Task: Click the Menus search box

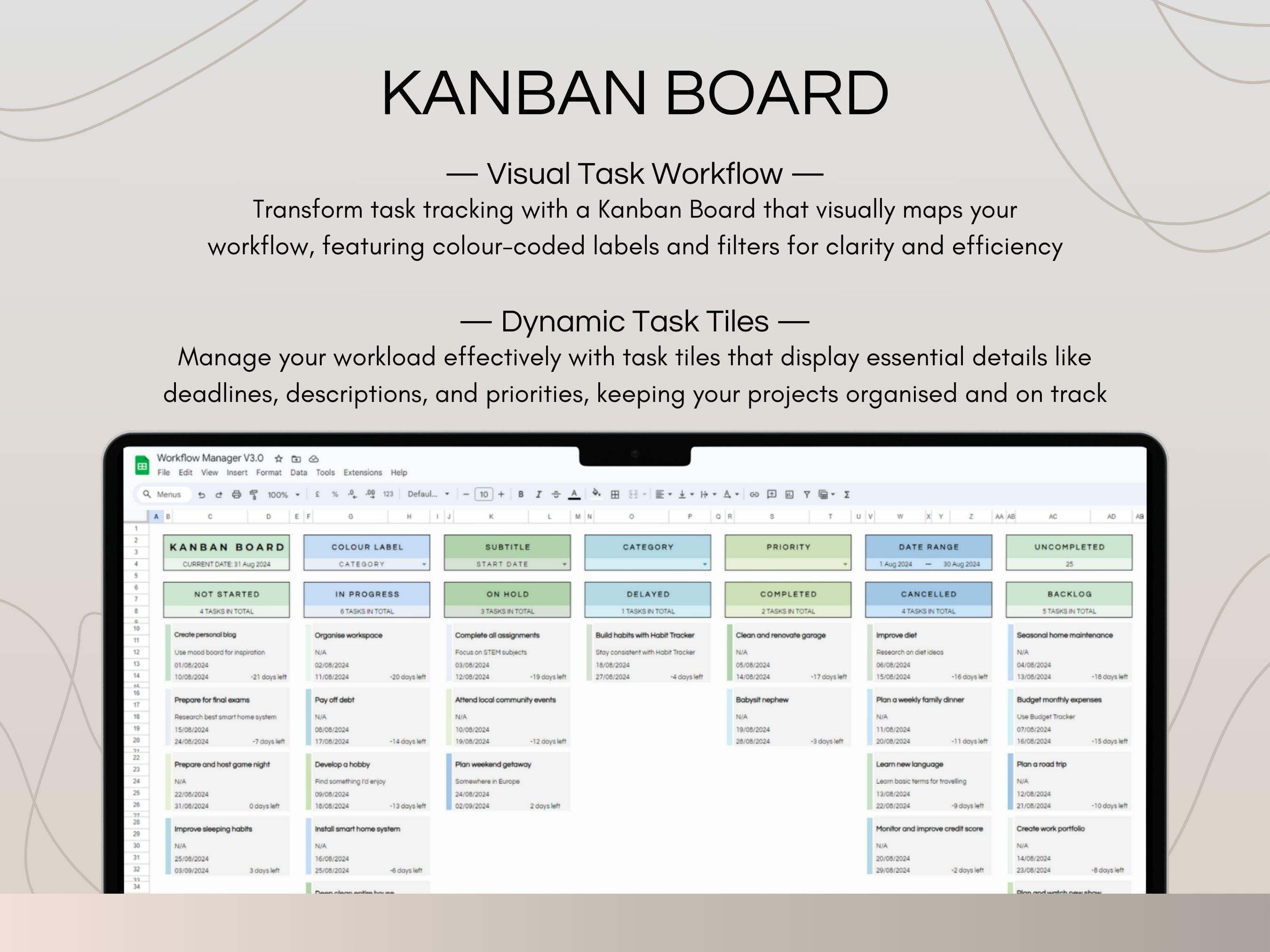Action: pos(164,494)
